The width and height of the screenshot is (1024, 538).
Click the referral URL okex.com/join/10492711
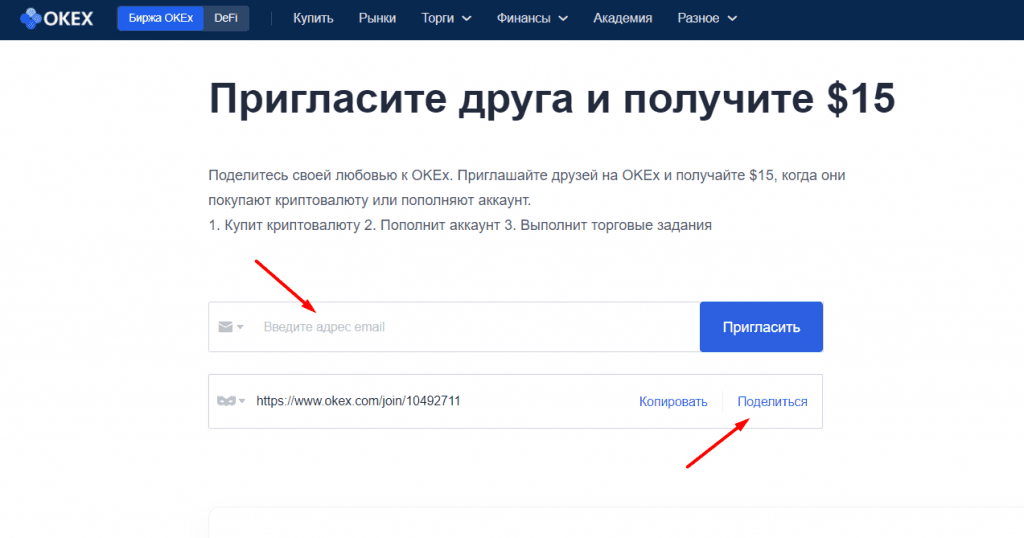coord(358,401)
